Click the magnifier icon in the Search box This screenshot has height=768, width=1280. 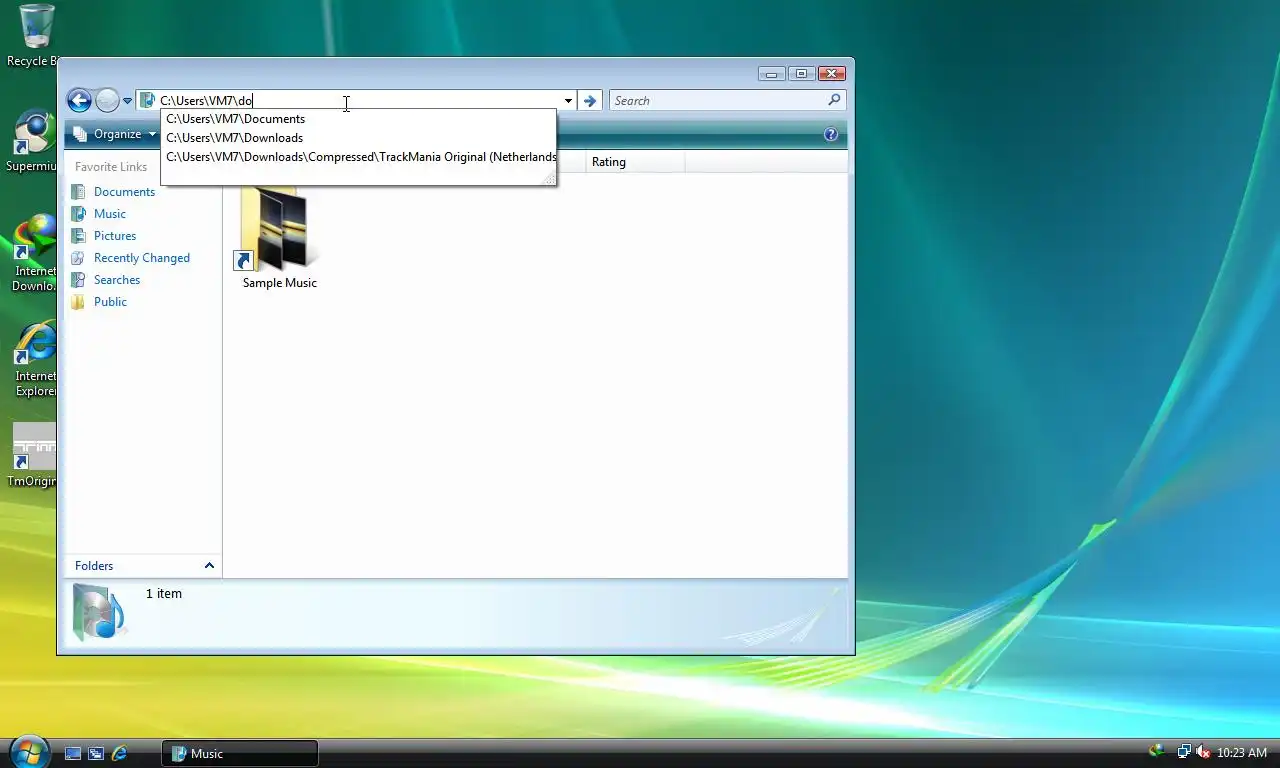click(835, 101)
